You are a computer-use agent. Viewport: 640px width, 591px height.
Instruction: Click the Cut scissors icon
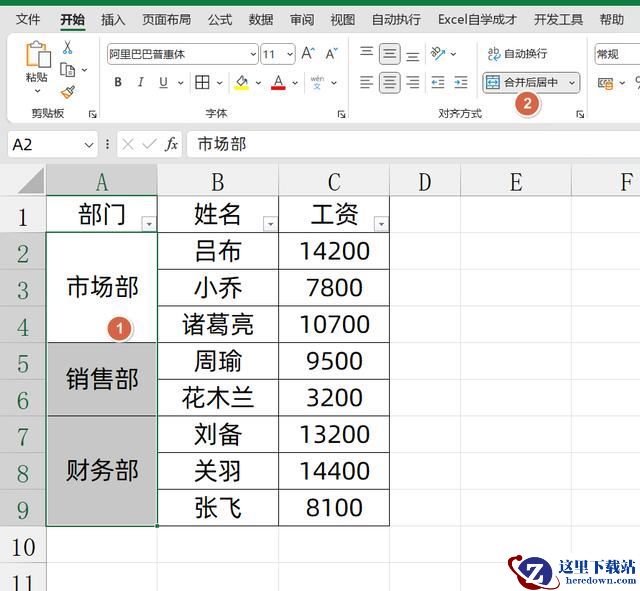point(67,47)
